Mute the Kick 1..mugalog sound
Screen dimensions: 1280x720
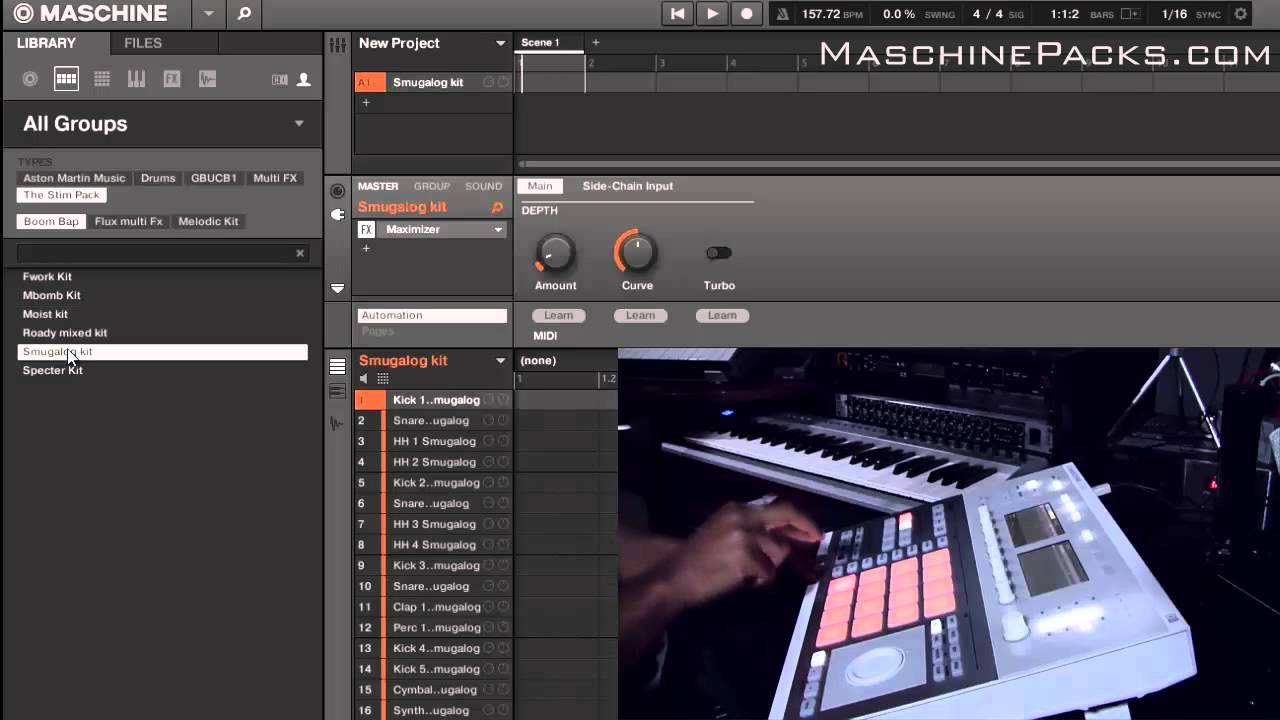489,400
